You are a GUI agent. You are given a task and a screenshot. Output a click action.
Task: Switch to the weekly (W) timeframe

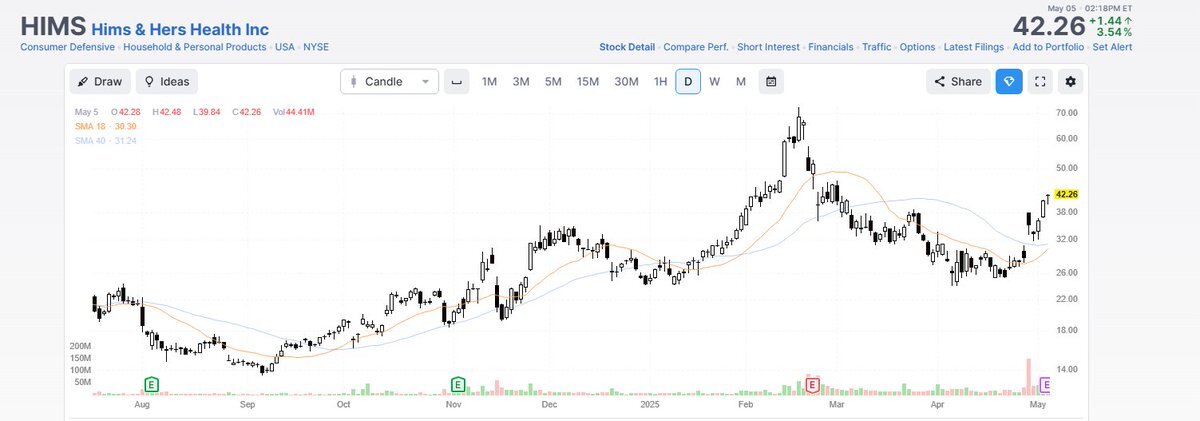click(715, 81)
